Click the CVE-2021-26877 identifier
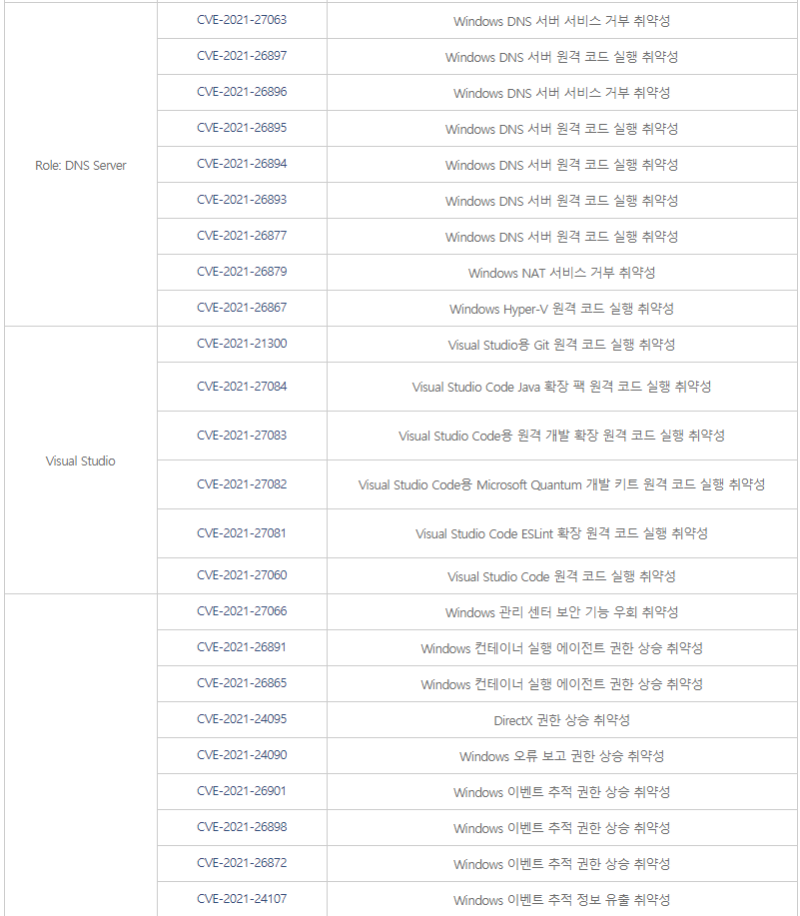Viewport: 800px width, 916px height. tap(241, 236)
